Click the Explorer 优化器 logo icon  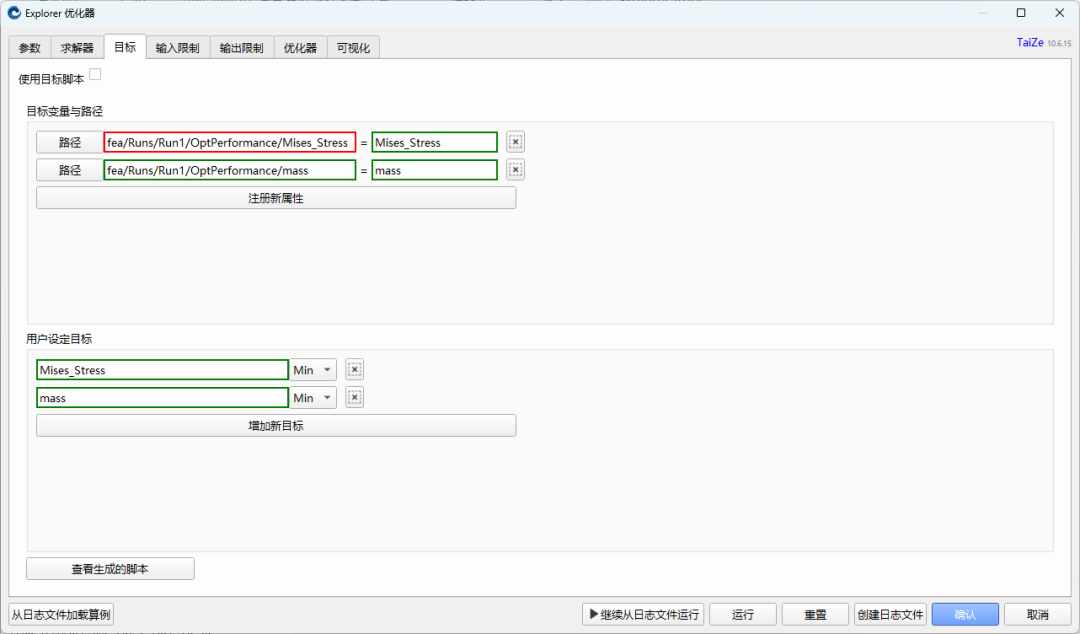tap(12, 13)
